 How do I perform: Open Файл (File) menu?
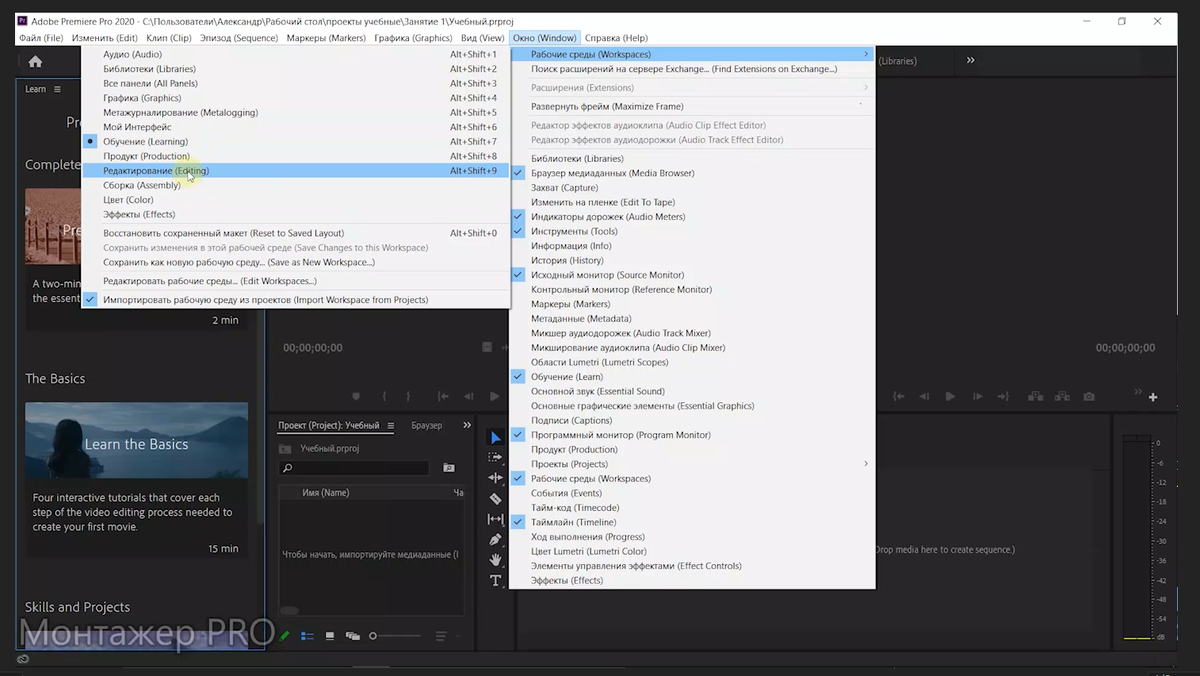click(x=41, y=38)
